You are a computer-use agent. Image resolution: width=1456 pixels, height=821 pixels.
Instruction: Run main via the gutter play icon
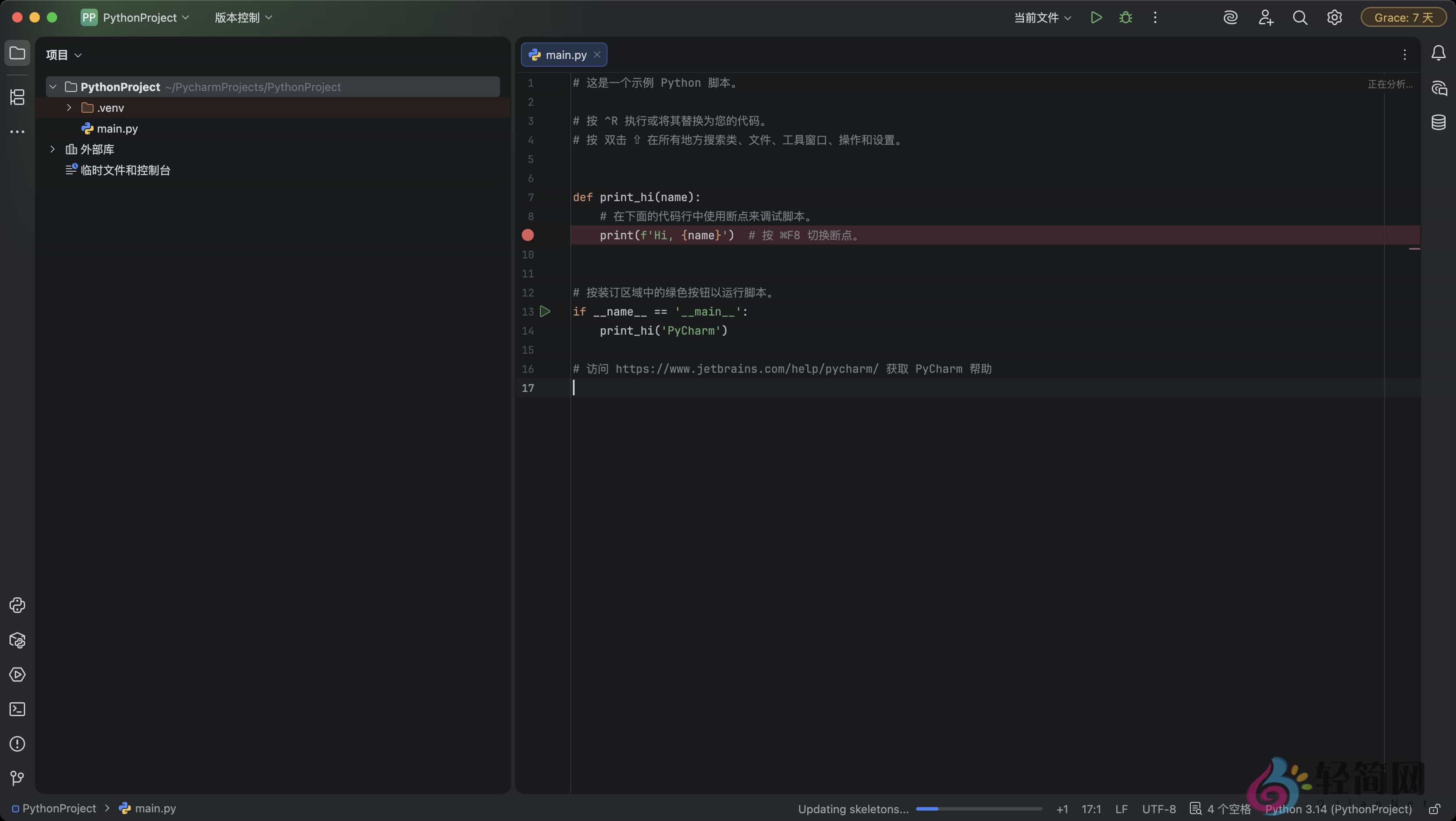coord(545,312)
